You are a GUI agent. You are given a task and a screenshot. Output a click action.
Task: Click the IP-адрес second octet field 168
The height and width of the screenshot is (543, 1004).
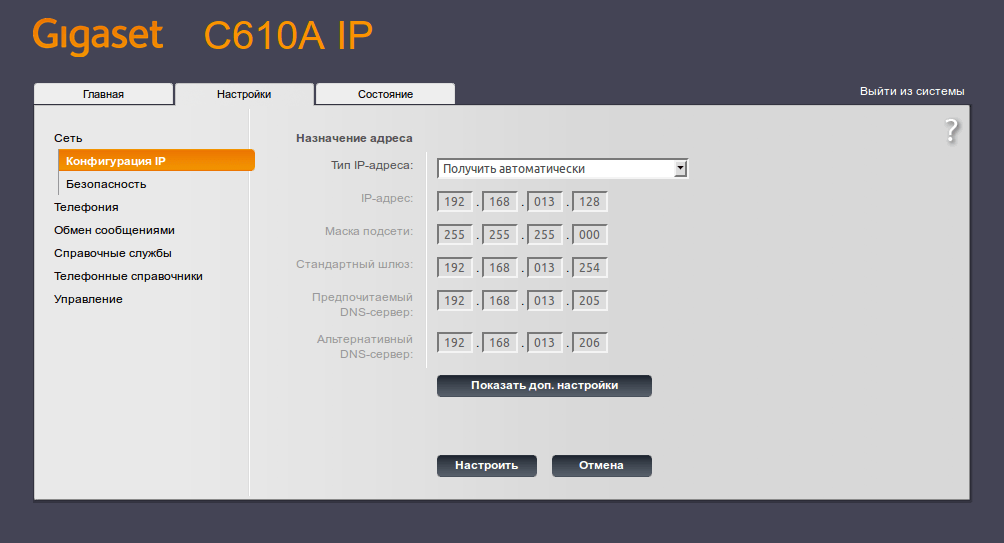click(x=499, y=202)
